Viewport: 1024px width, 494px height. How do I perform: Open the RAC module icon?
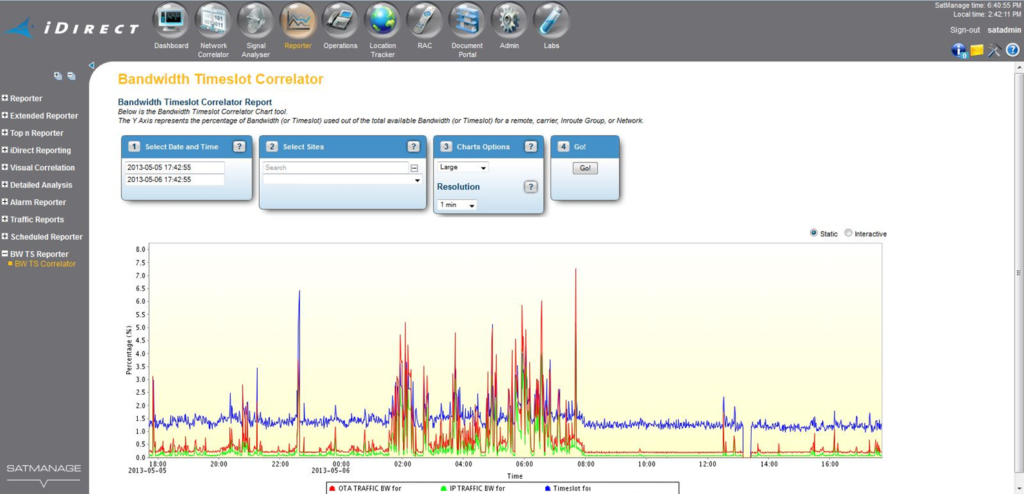click(x=425, y=20)
